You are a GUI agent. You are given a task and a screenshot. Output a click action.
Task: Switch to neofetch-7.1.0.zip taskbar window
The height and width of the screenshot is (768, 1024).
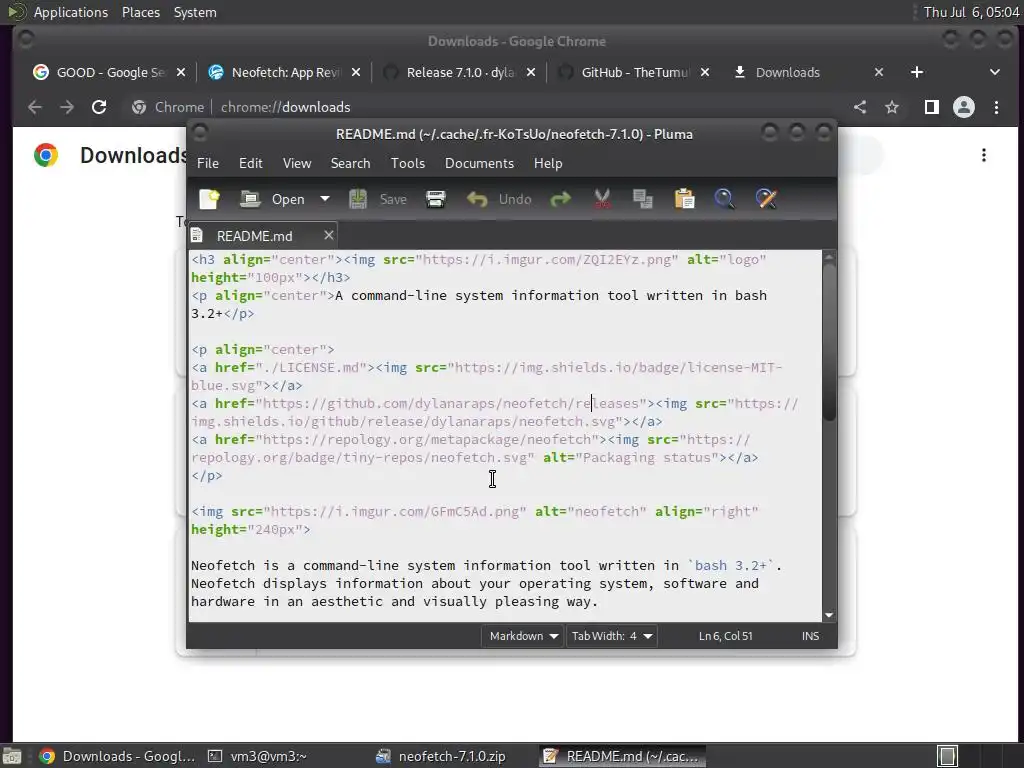point(442,756)
